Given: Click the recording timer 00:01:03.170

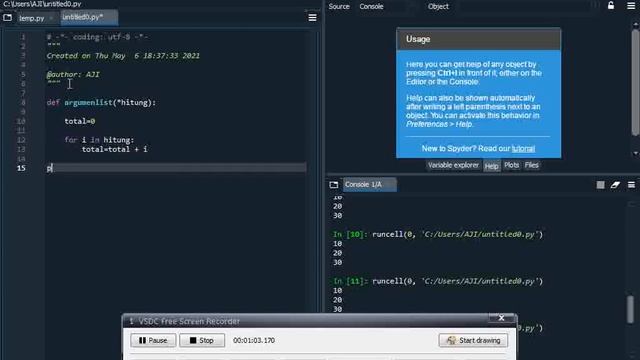Looking at the screenshot, I should (254, 340).
